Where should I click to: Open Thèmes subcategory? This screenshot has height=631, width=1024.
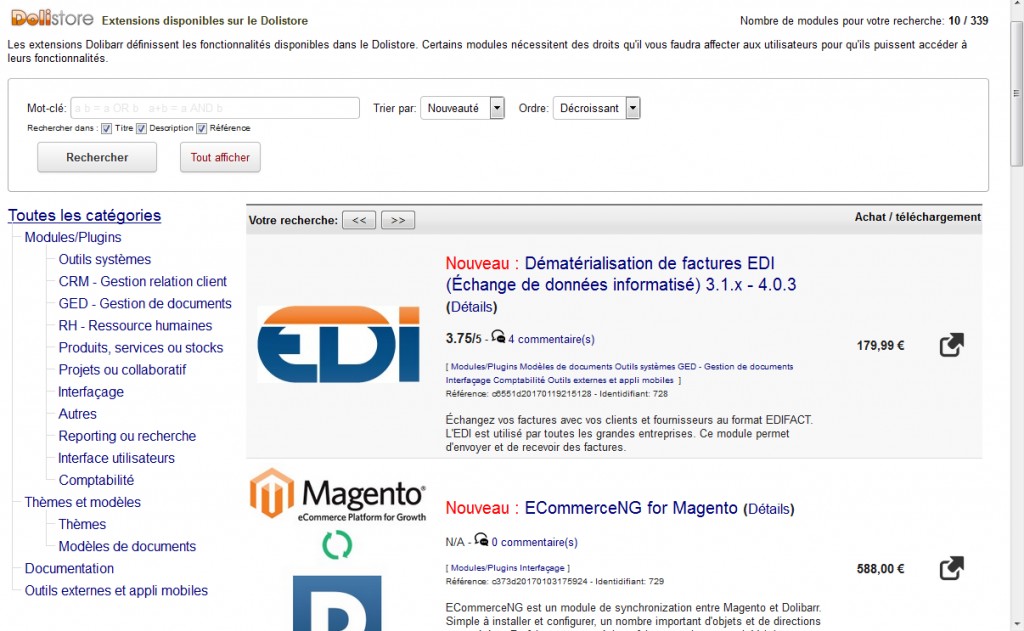82,525
